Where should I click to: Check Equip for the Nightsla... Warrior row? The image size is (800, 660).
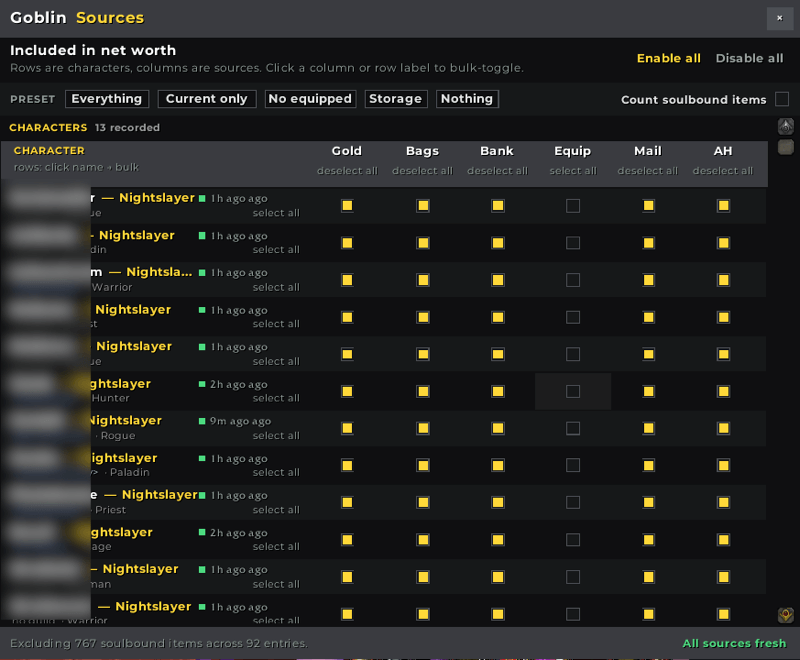point(573,280)
